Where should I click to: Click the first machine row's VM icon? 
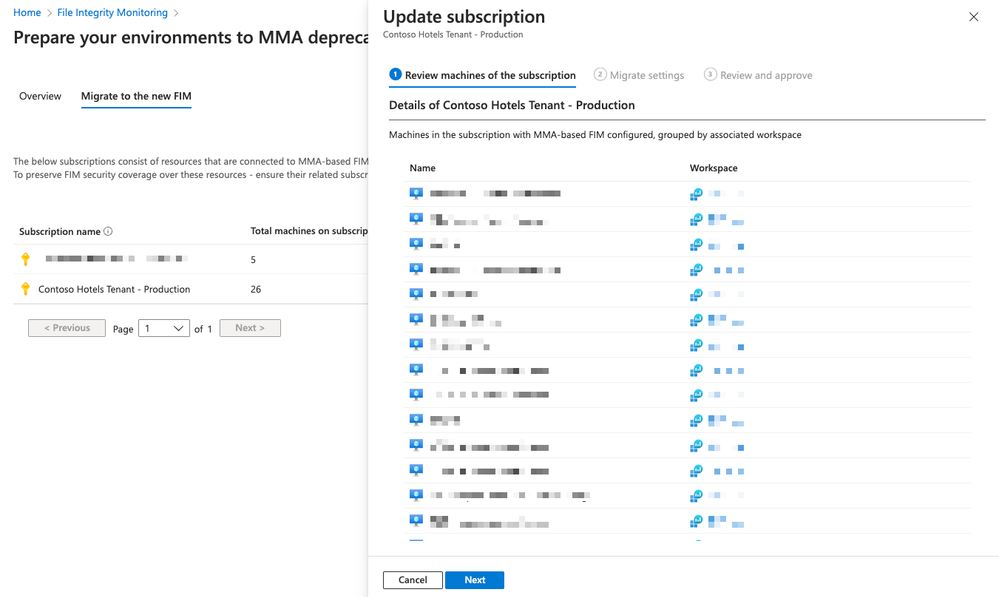(x=416, y=194)
